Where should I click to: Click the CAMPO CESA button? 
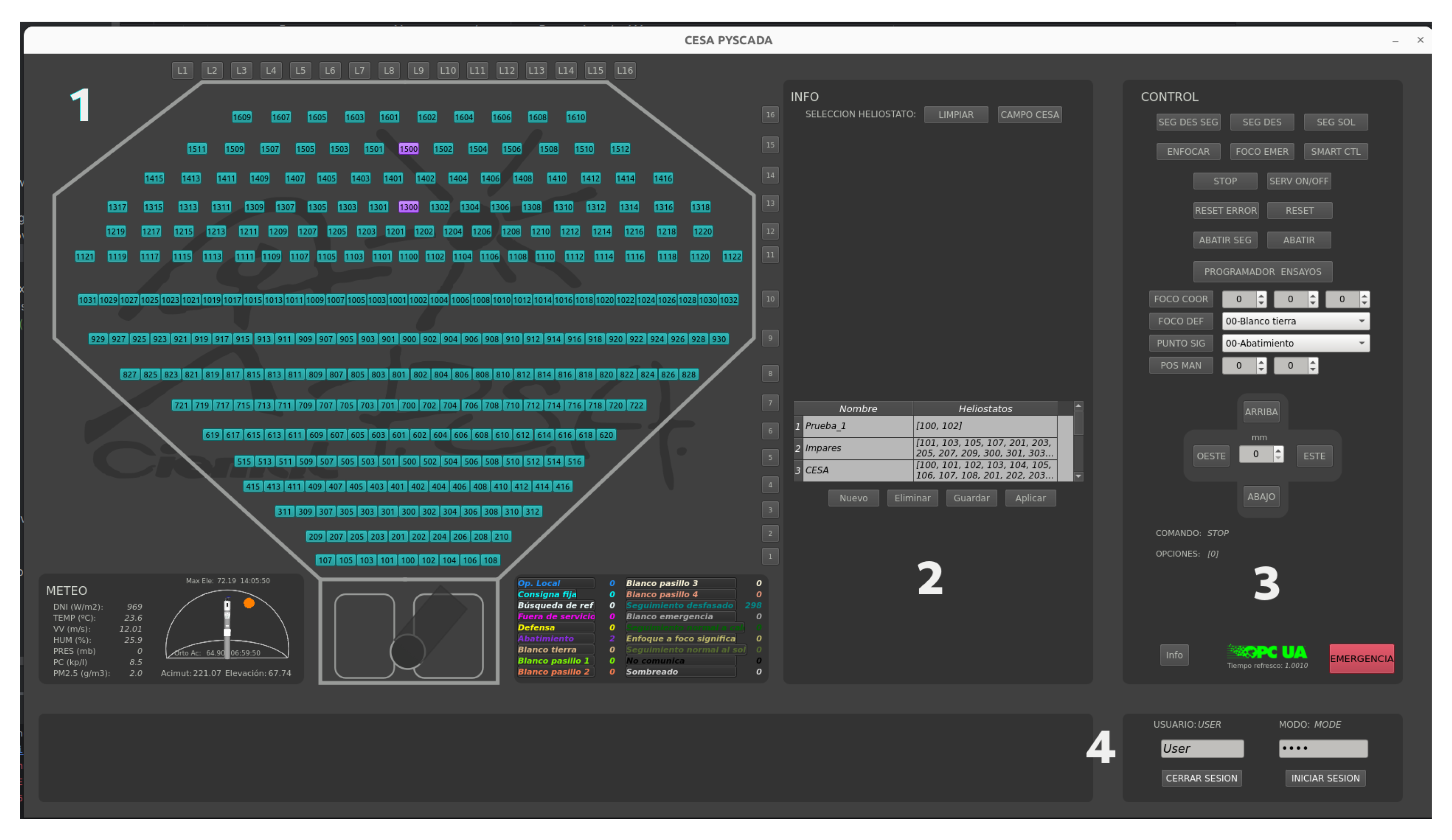click(1029, 115)
